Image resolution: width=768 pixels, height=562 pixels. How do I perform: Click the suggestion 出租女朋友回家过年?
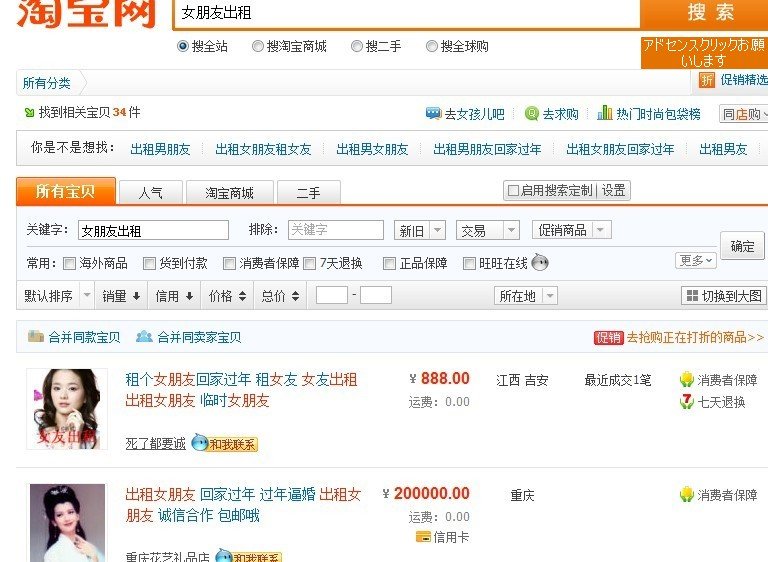(x=620, y=149)
